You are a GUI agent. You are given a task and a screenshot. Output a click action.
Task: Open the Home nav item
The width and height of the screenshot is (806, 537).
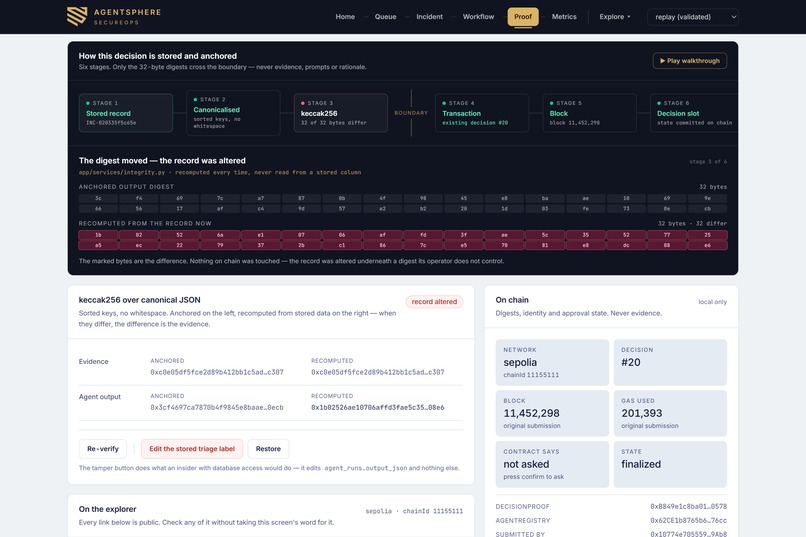click(x=345, y=17)
